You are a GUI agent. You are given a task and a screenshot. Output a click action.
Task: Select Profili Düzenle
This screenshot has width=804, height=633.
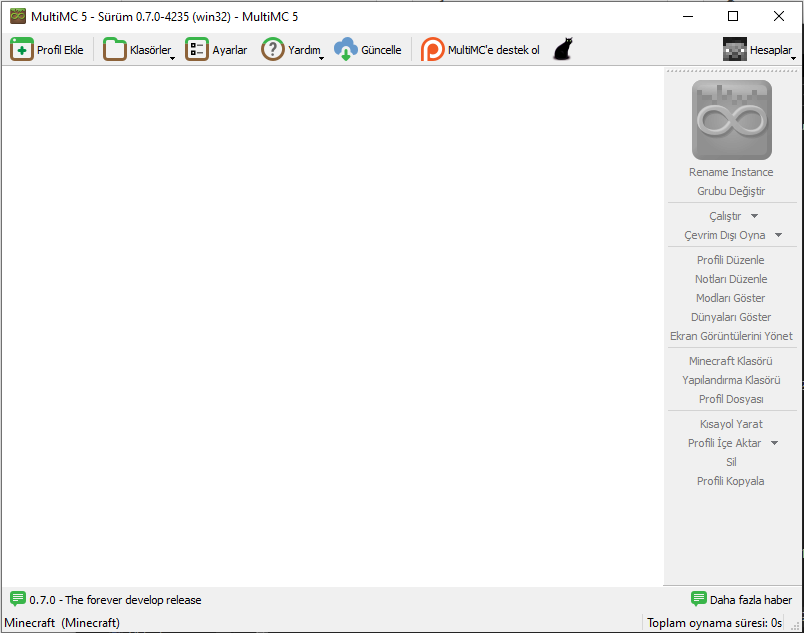click(731, 260)
